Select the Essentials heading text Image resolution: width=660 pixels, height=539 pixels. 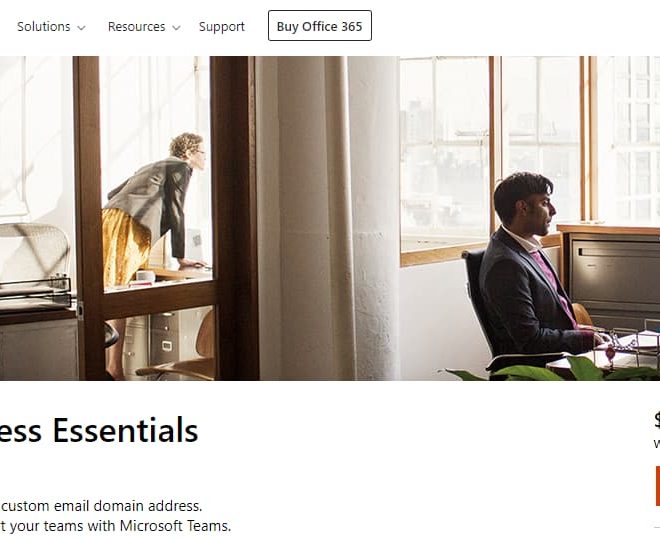point(125,430)
